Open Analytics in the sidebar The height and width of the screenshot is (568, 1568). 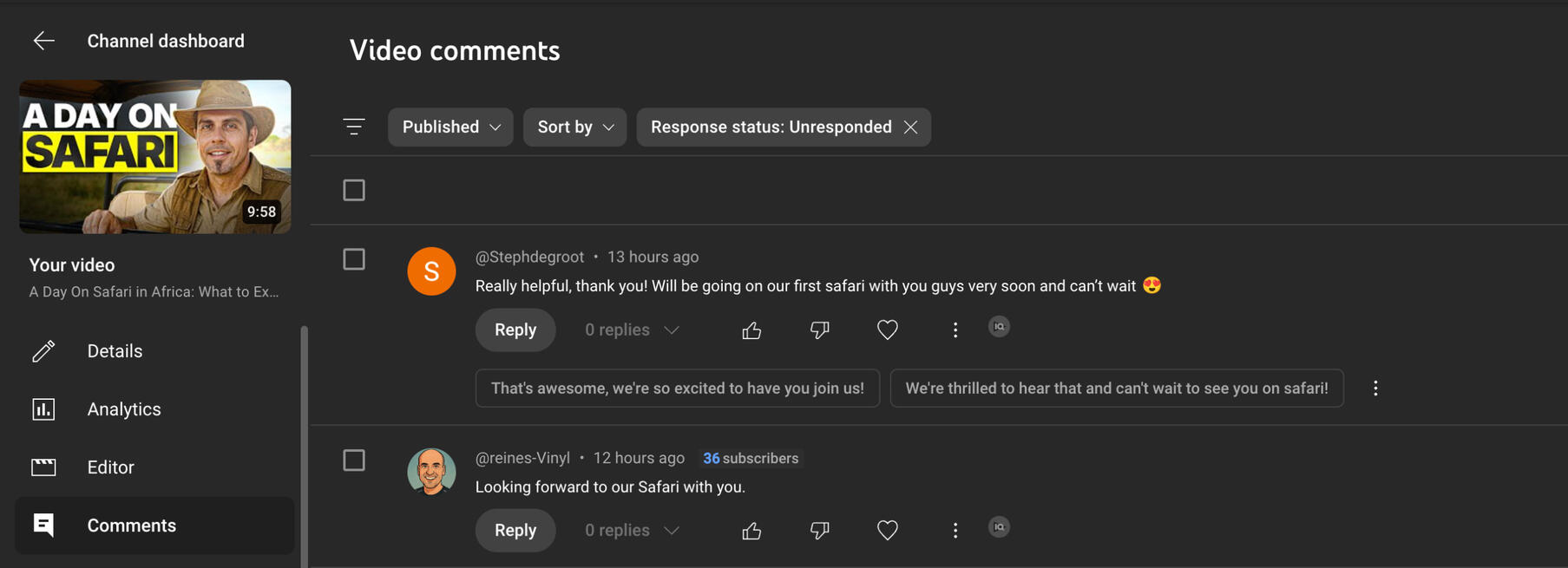click(x=123, y=409)
